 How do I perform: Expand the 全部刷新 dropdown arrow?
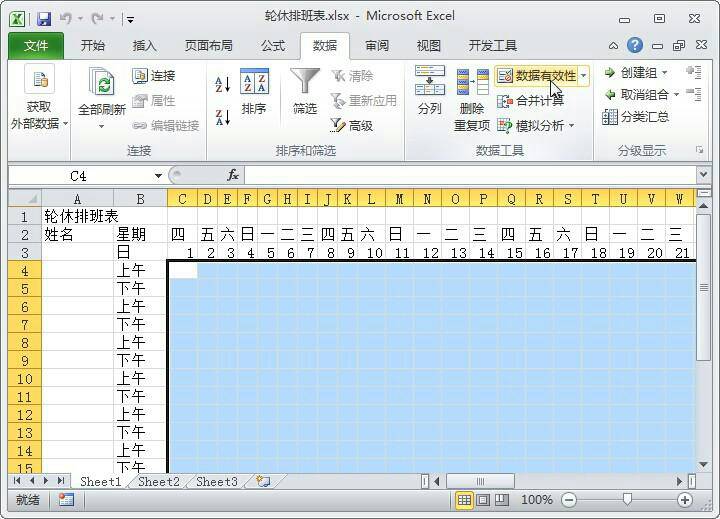click(101, 126)
